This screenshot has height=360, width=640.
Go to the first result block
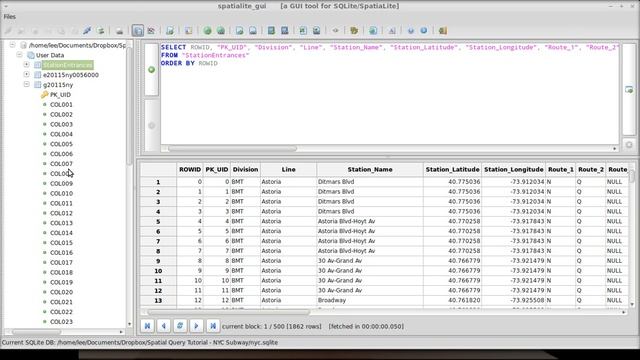point(147,326)
